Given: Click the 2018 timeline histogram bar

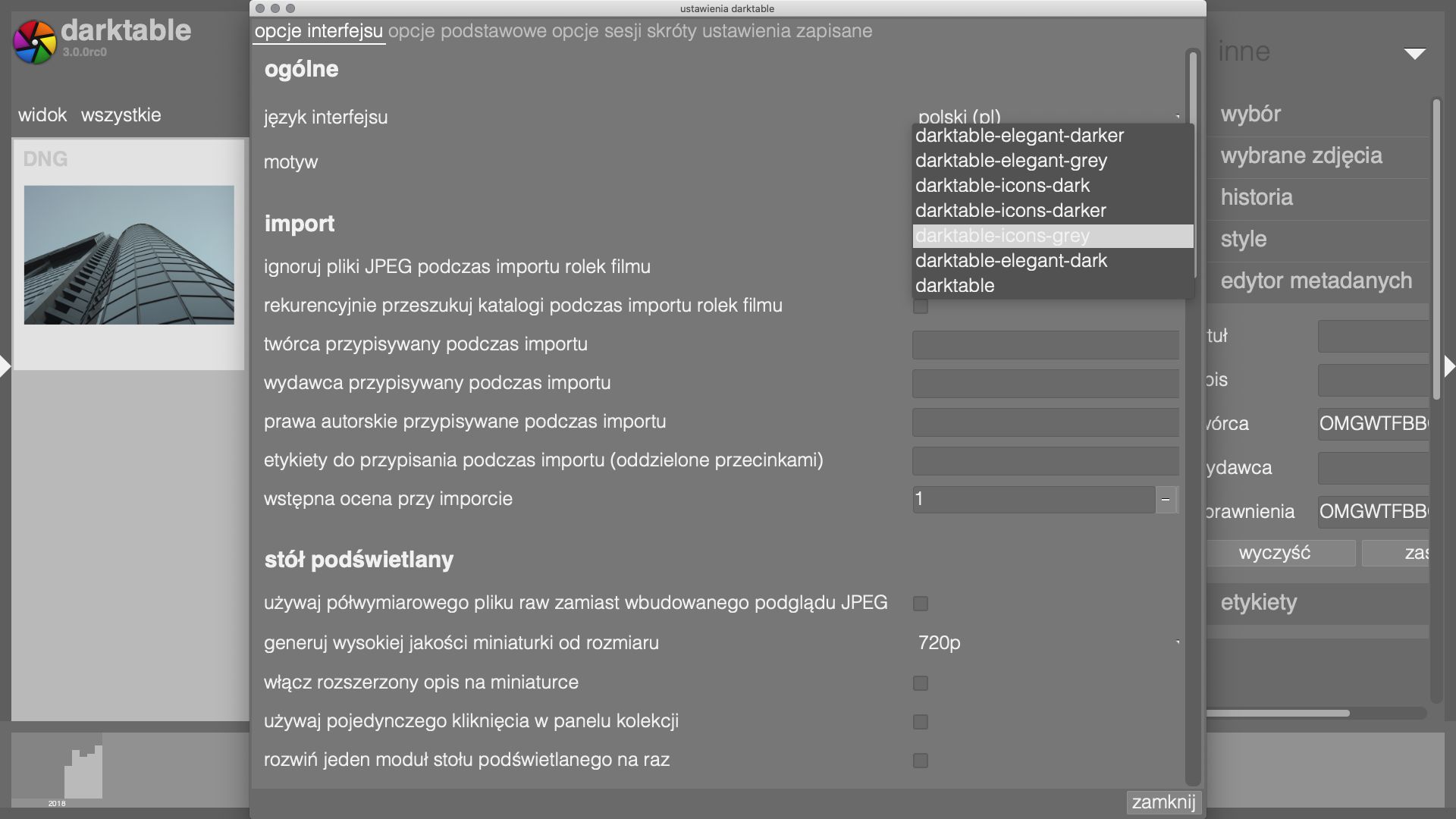Looking at the screenshot, I should point(83,772).
